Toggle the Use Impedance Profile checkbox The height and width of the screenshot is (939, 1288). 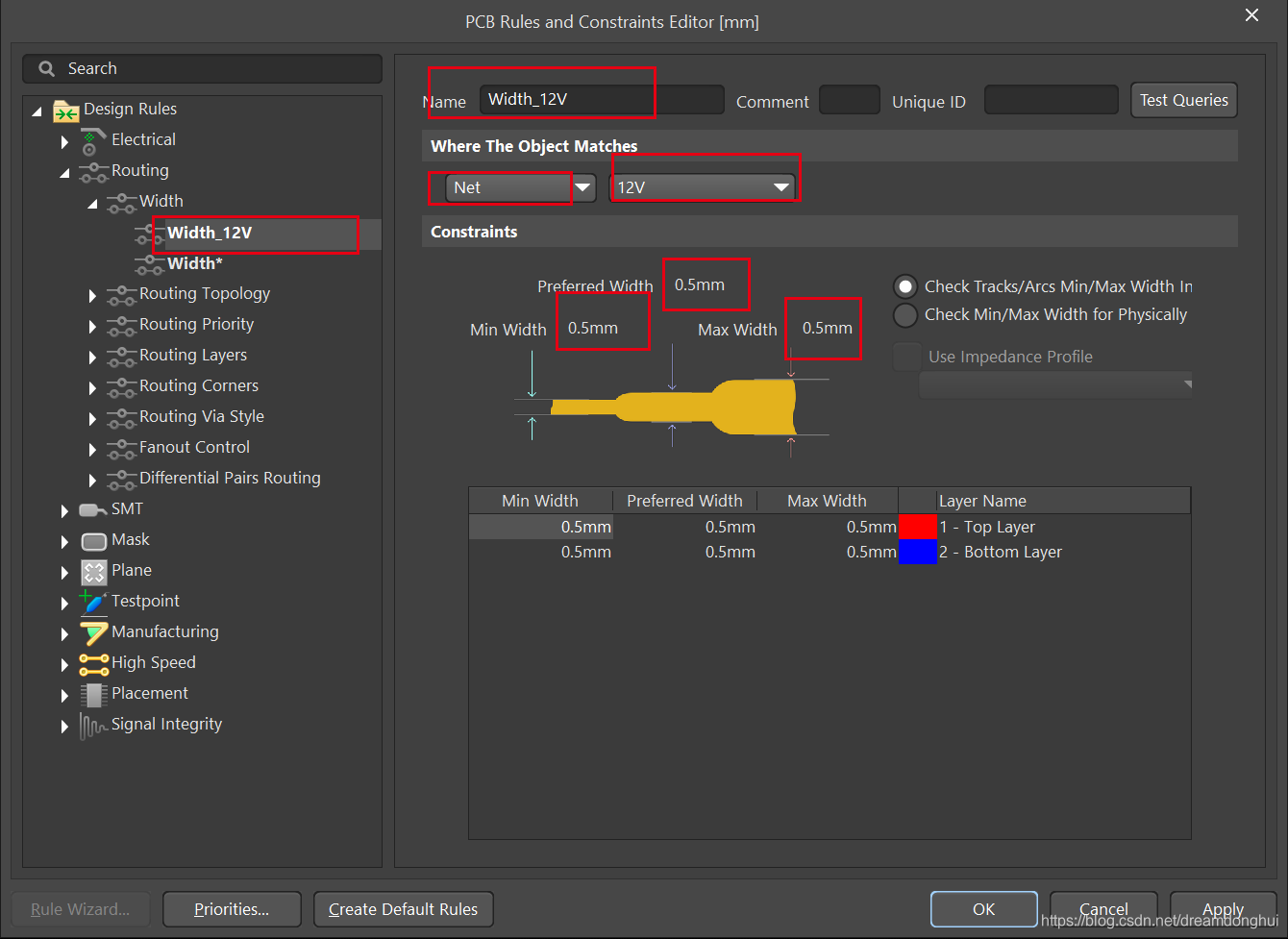click(x=906, y=357)
